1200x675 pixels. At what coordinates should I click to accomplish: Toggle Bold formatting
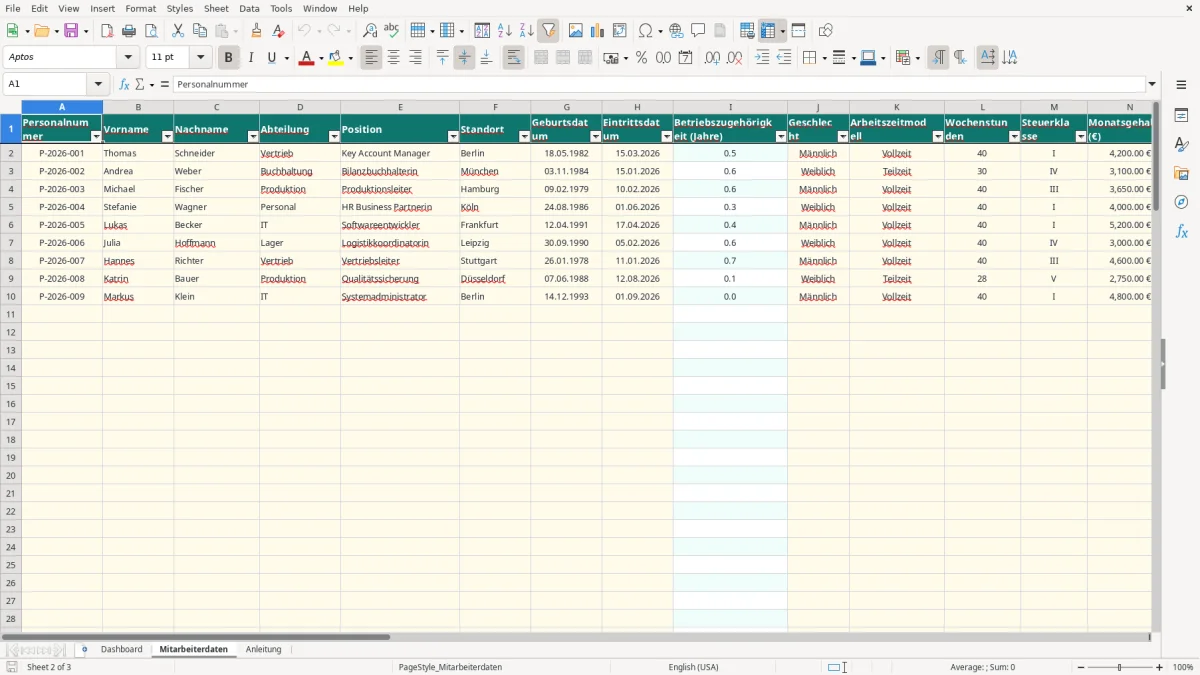coord(228,58)
